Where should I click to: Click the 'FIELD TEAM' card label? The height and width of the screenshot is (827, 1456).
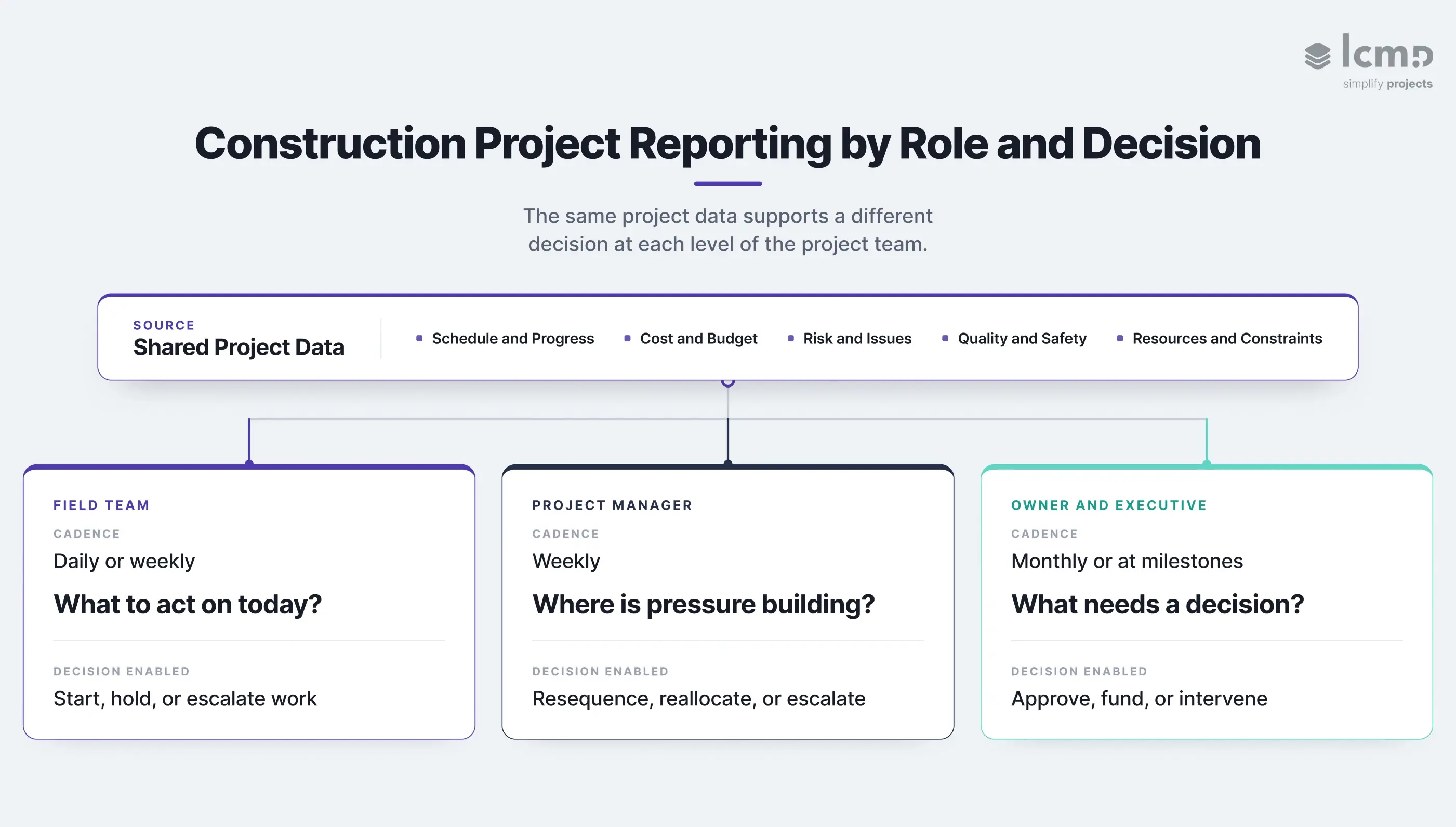point(102,505)
